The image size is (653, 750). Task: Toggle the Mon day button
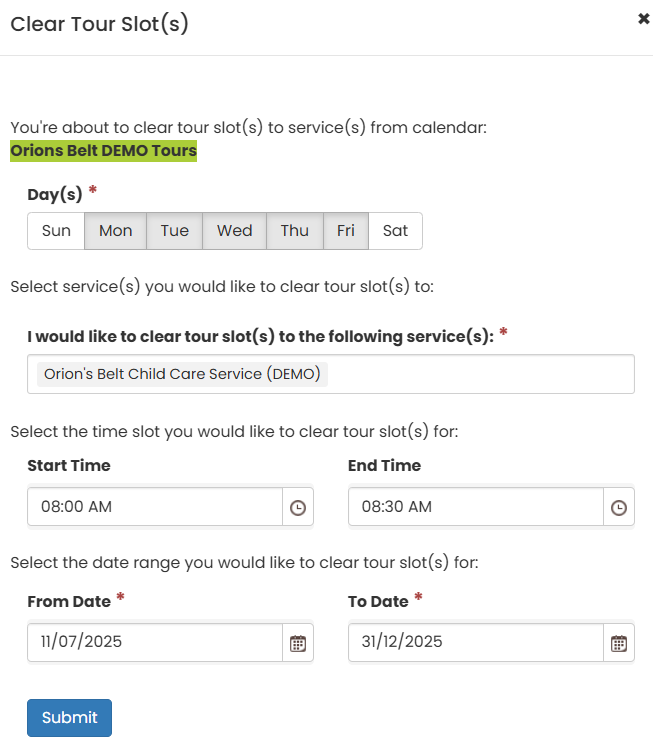tap(115, 231)
